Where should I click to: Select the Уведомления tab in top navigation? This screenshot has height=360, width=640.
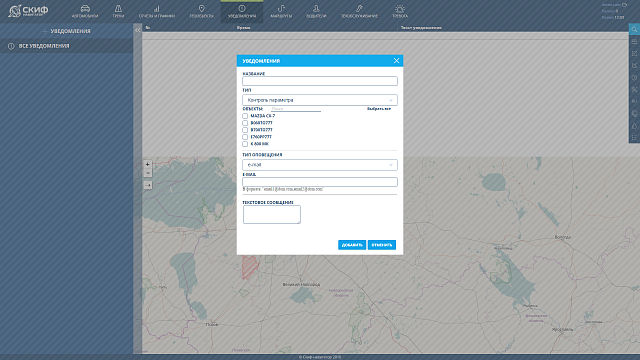[242, 11]
